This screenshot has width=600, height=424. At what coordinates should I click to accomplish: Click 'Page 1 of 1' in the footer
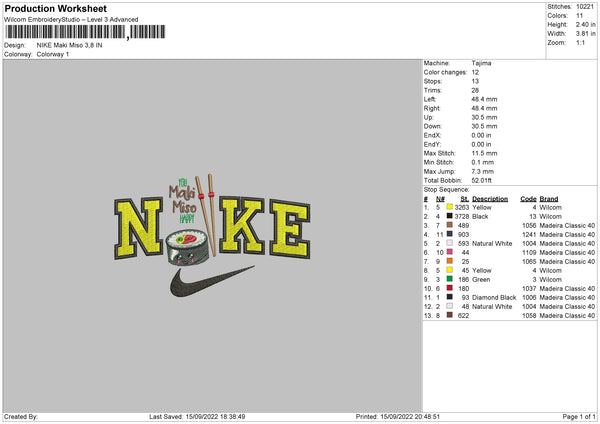coord(579,417)
